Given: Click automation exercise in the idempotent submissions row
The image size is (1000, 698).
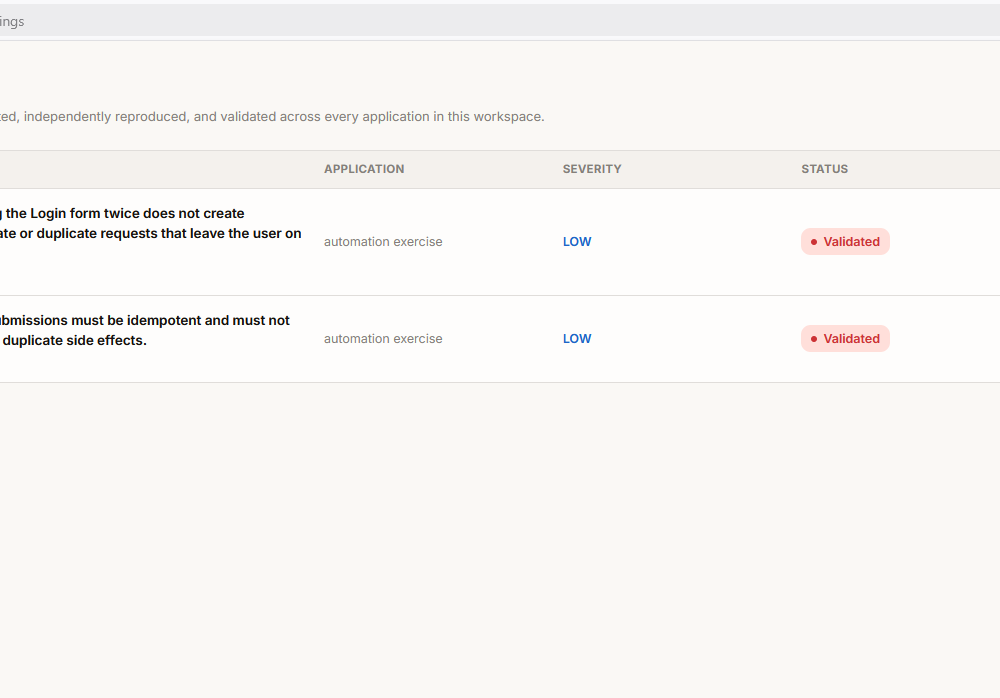Looking at the screenshot, I should tap(383, 339).
